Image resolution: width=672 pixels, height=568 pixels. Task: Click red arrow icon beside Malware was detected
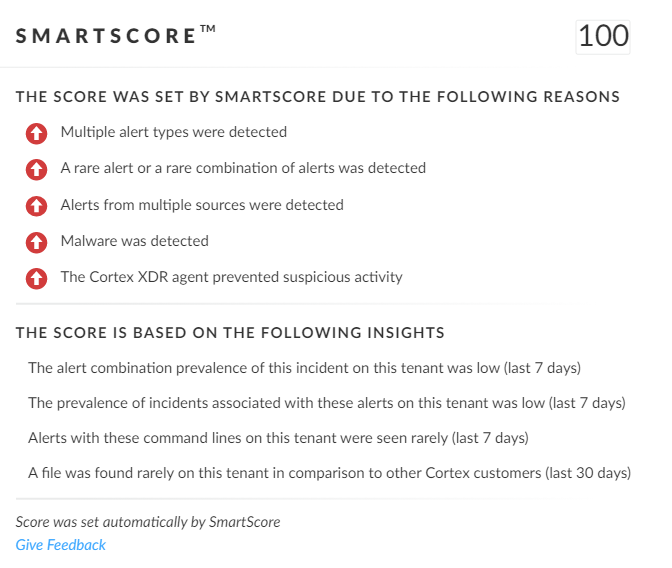[x=36, y=242]
